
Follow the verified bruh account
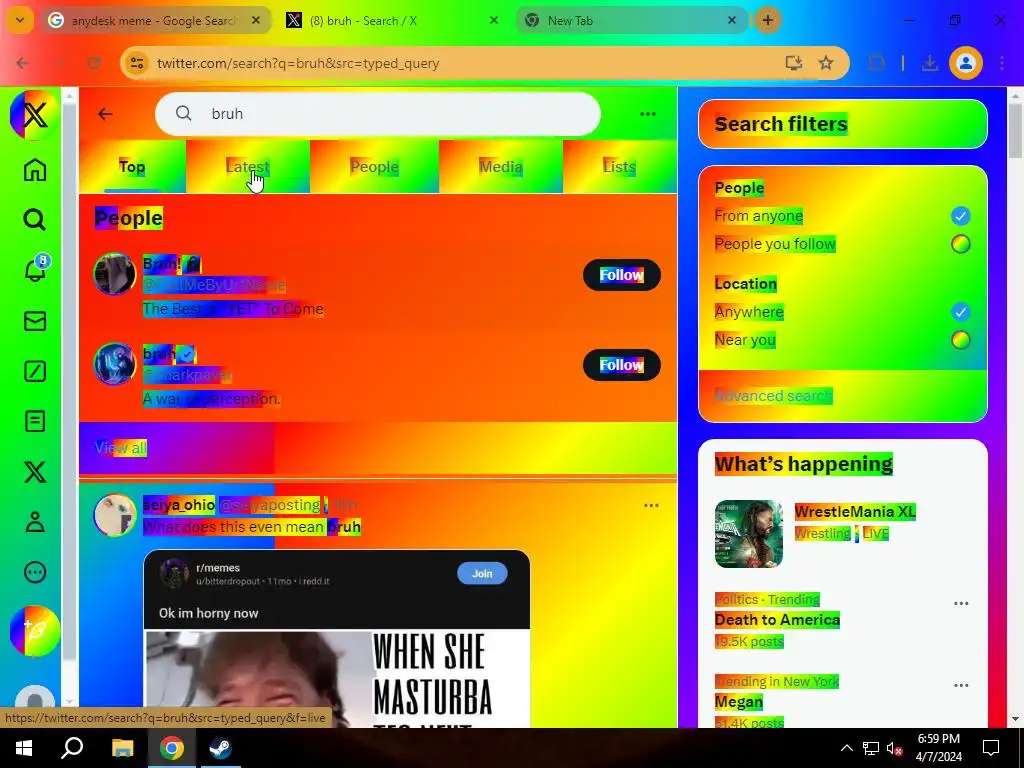(622, 365)
